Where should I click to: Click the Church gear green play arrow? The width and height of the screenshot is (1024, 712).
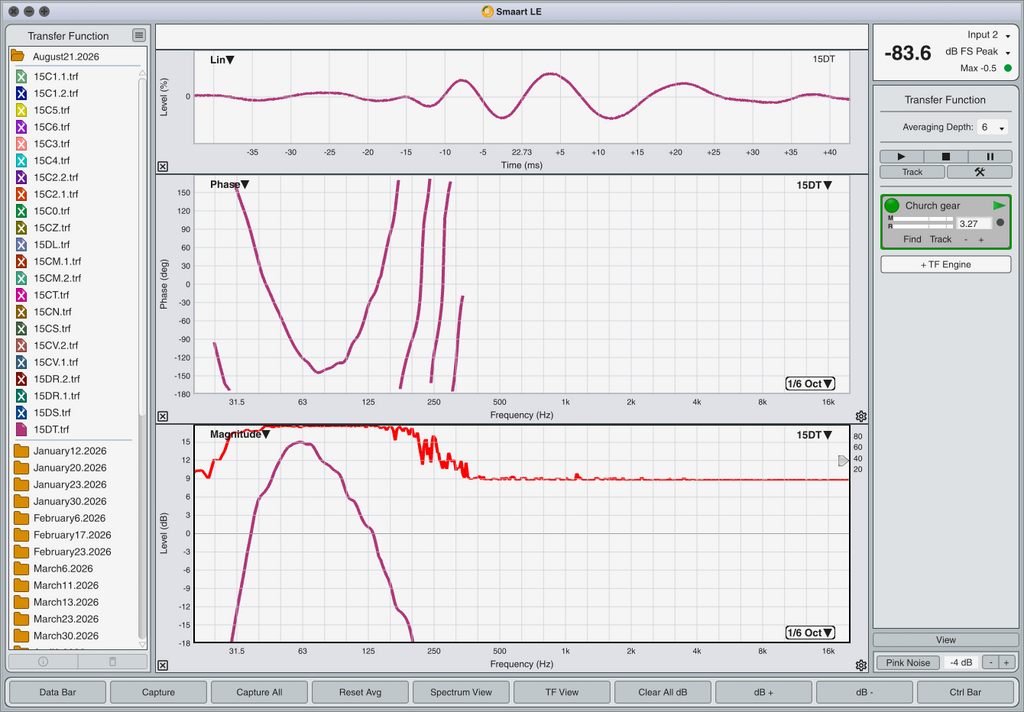click(999, 206)
